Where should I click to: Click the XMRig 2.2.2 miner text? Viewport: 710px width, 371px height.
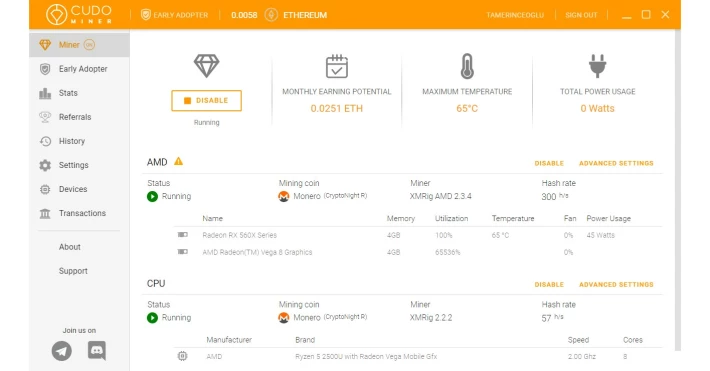click(431, 318)
